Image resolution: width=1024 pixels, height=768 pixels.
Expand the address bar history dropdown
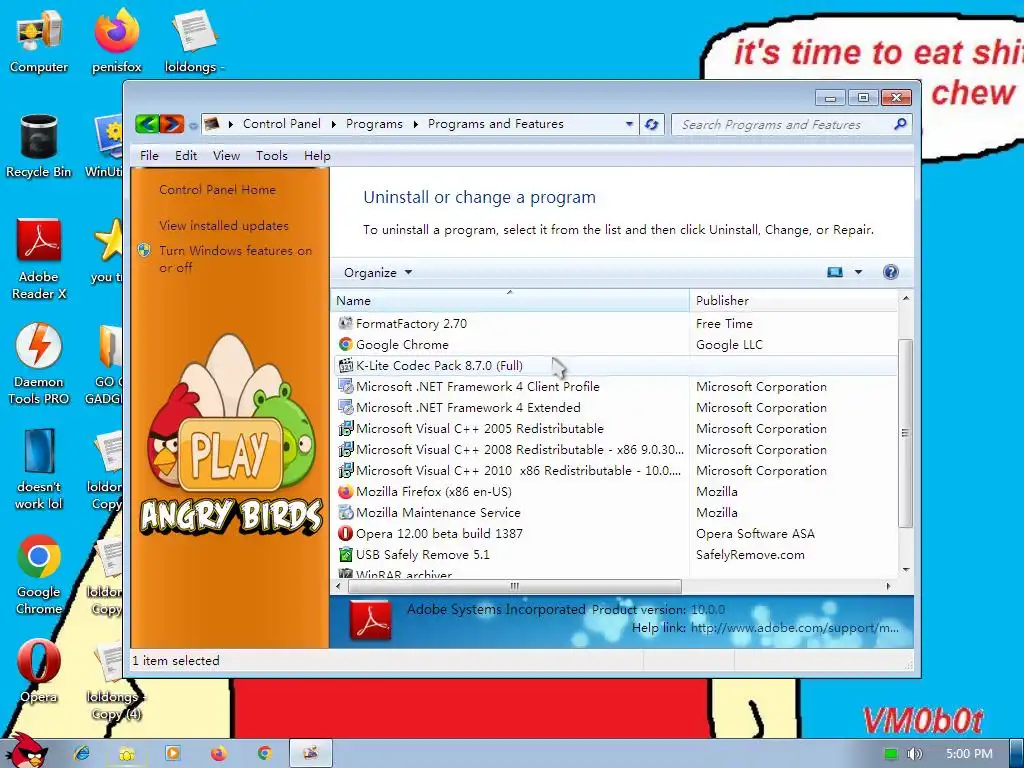(629, 123)
